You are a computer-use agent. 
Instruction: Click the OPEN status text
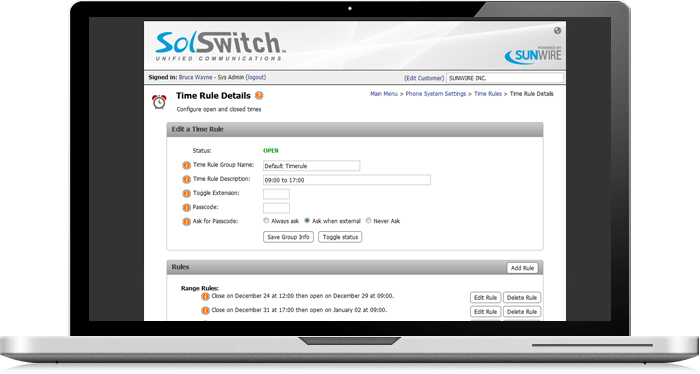click(x=271, y=151)
